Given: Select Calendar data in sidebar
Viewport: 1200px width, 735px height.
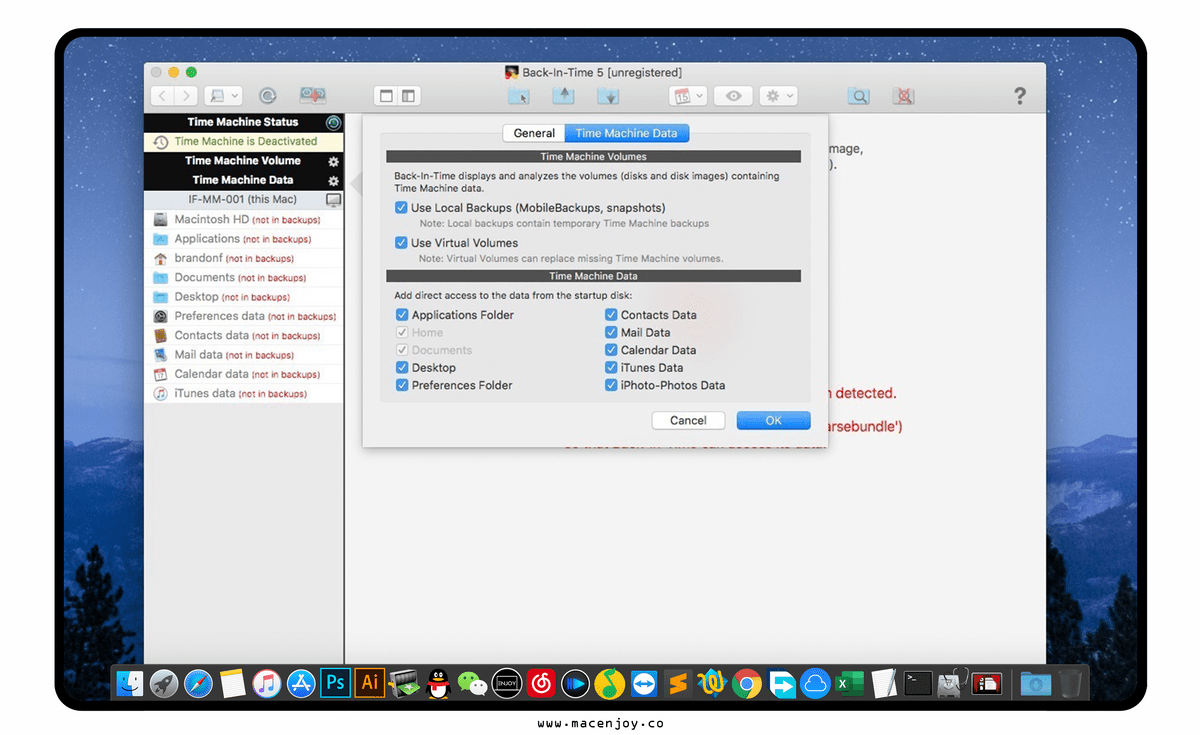Looking at the screenshot, I should point(244,374).
